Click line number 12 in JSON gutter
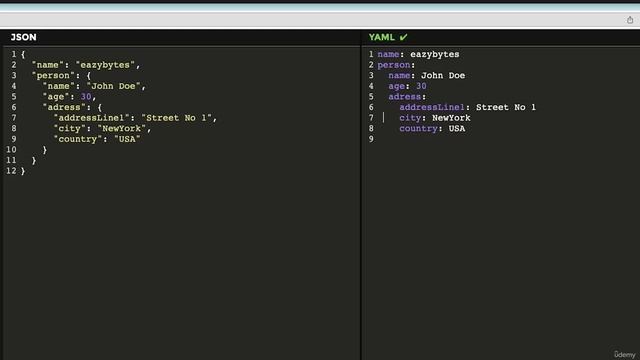This screenshot has width=640, height=360. pos(11,171)
